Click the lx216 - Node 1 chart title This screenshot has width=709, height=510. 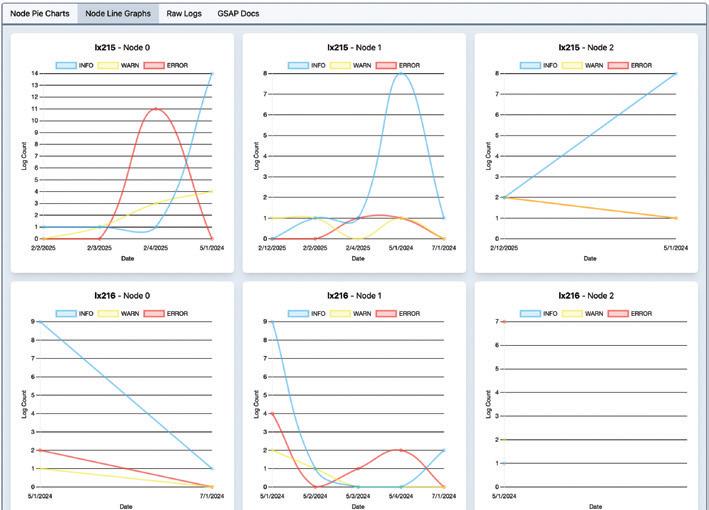[354, 296]
